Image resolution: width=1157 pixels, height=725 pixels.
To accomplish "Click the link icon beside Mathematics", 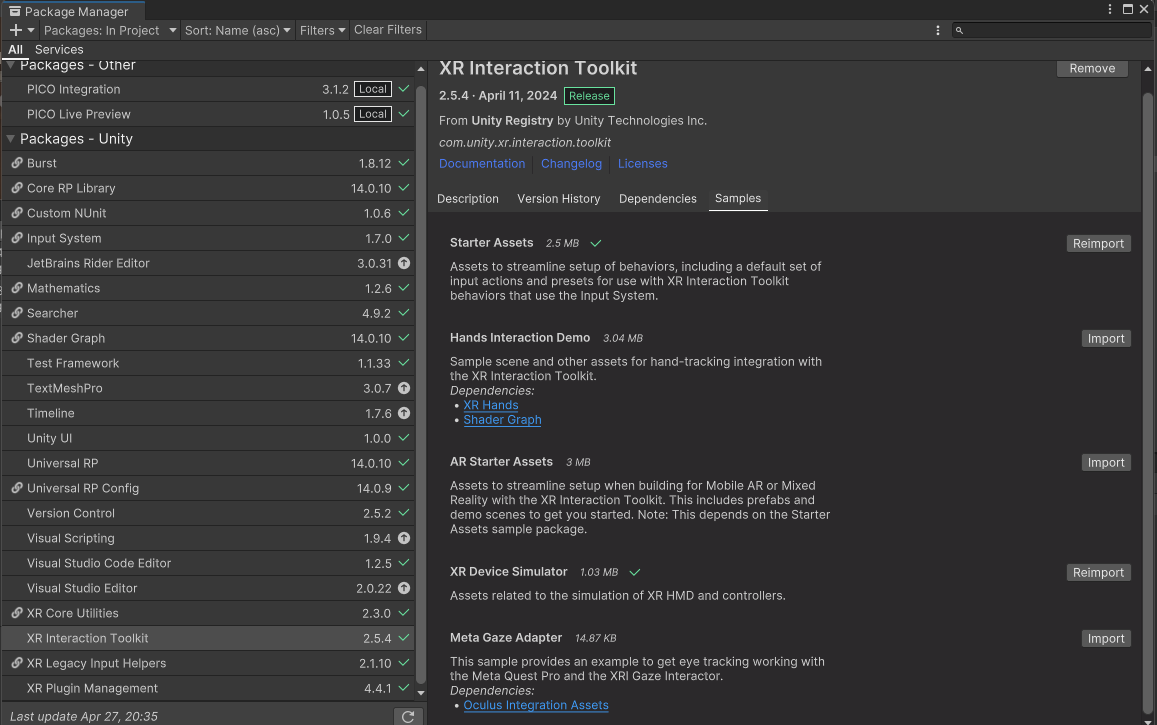I will (x=16, y=288).
